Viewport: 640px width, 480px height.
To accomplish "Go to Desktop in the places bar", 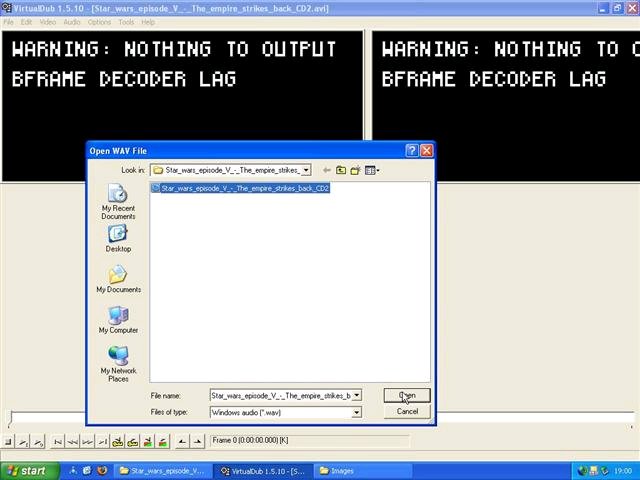I will tap(118, 239).
